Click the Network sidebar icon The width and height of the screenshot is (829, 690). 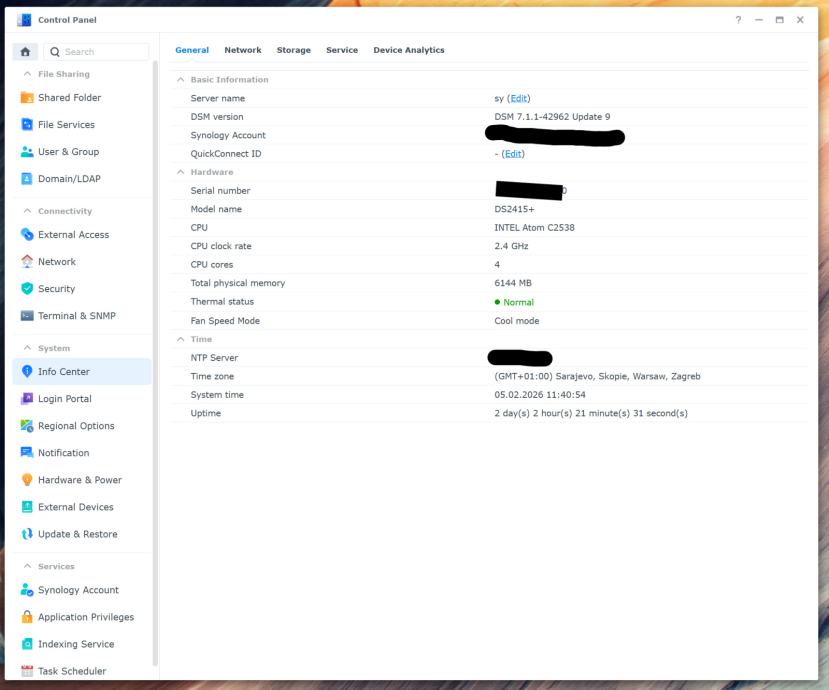pos(27,261)
